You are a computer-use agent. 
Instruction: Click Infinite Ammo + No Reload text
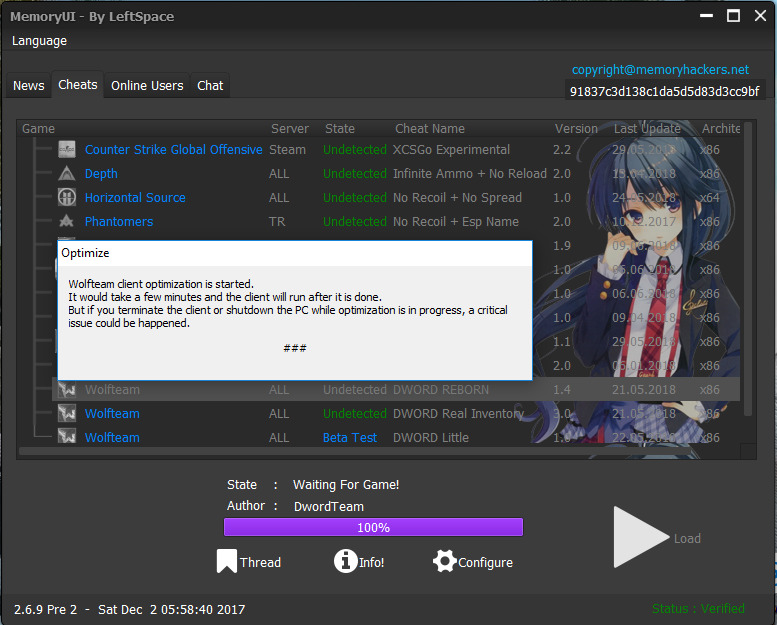pyautogui.click(x=470, y=173)
